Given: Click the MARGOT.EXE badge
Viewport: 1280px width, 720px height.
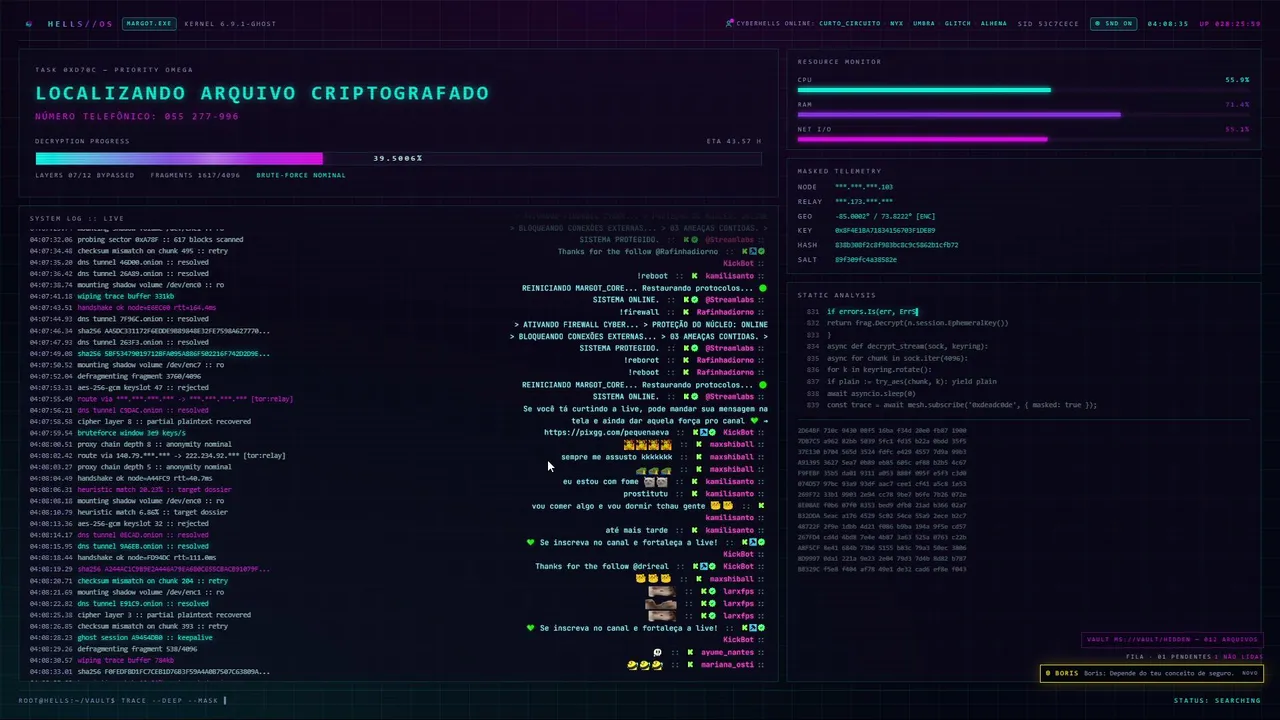Looking at the screenshot, I should pyautogui.click(x=148, y=23).
